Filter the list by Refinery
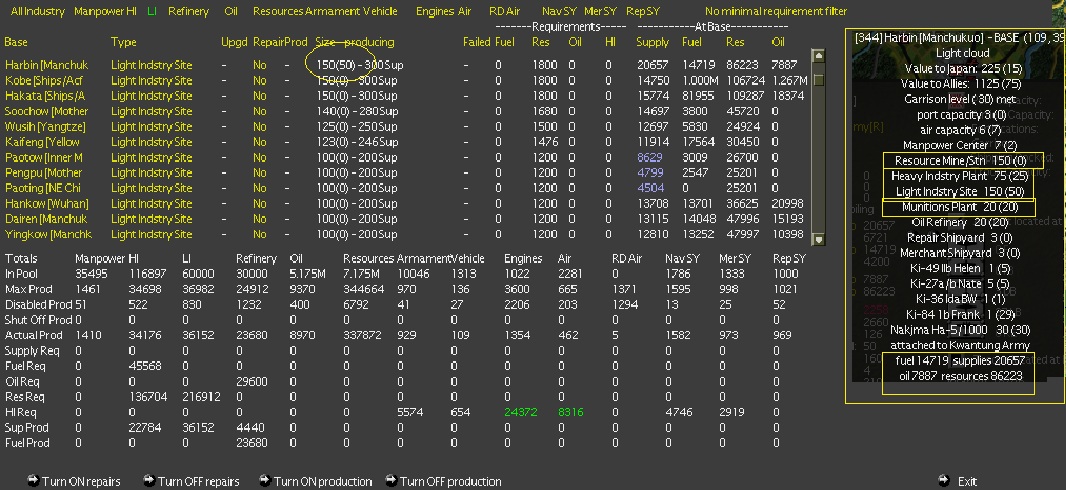The image size is (1066, 490). point(188,12)
